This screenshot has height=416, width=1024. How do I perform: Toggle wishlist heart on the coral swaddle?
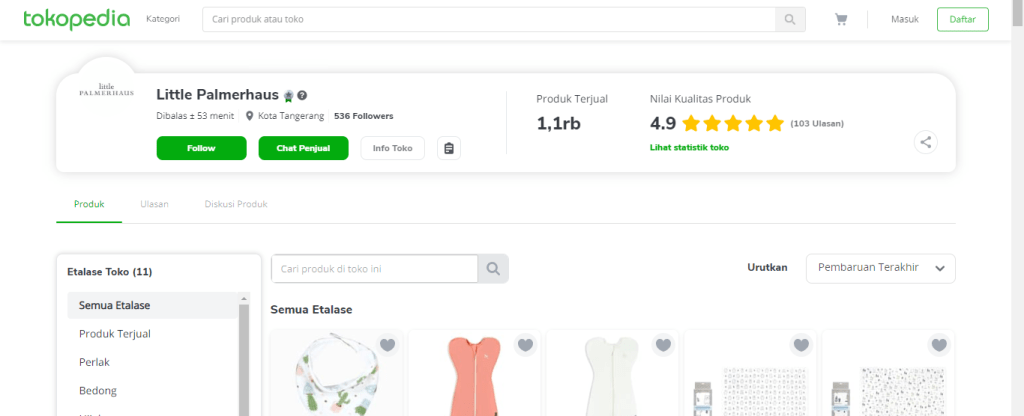[525, 345]
